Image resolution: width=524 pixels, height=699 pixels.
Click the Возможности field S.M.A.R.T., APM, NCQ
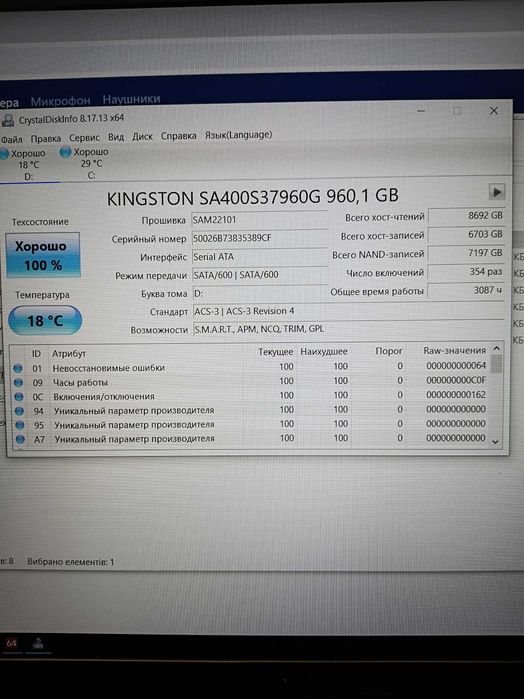pyautogui.click(x=348, y=329)
